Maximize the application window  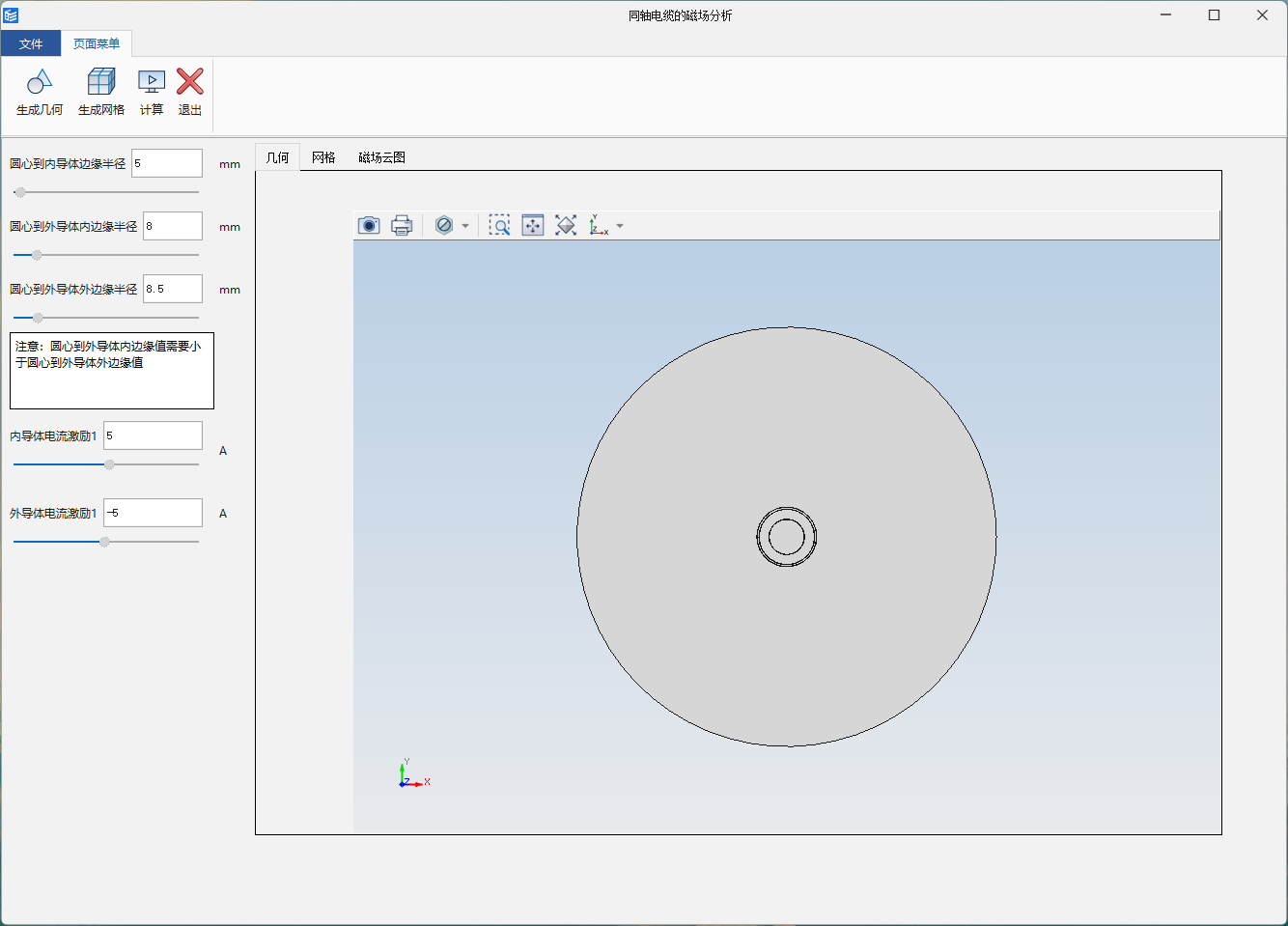click(1215, 15)
